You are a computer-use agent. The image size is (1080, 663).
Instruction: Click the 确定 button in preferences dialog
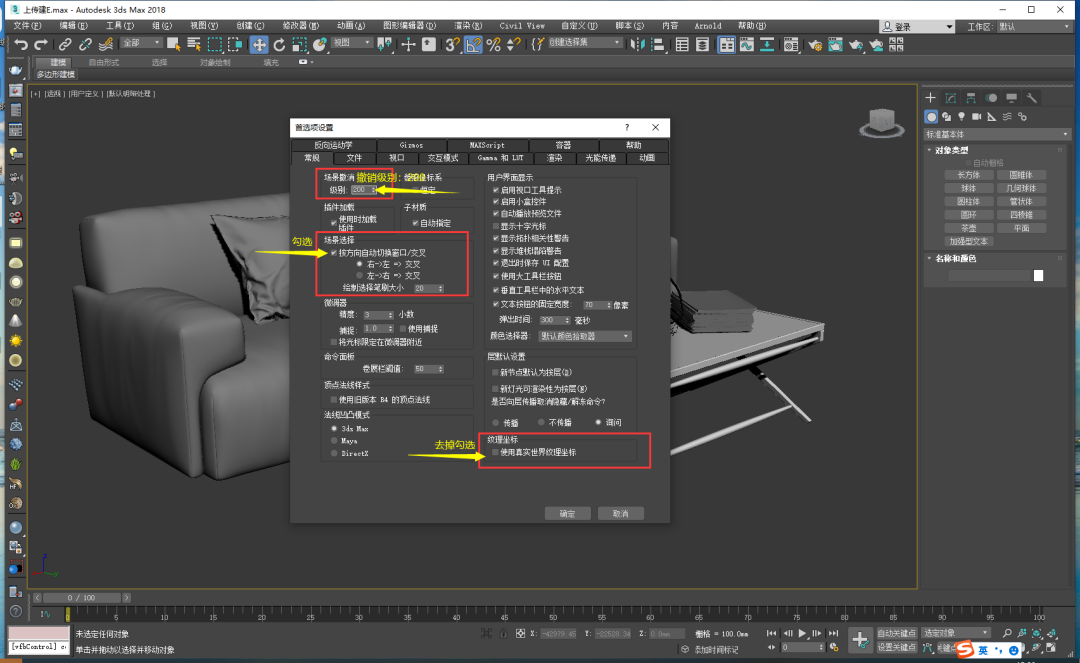coord(567,514)
